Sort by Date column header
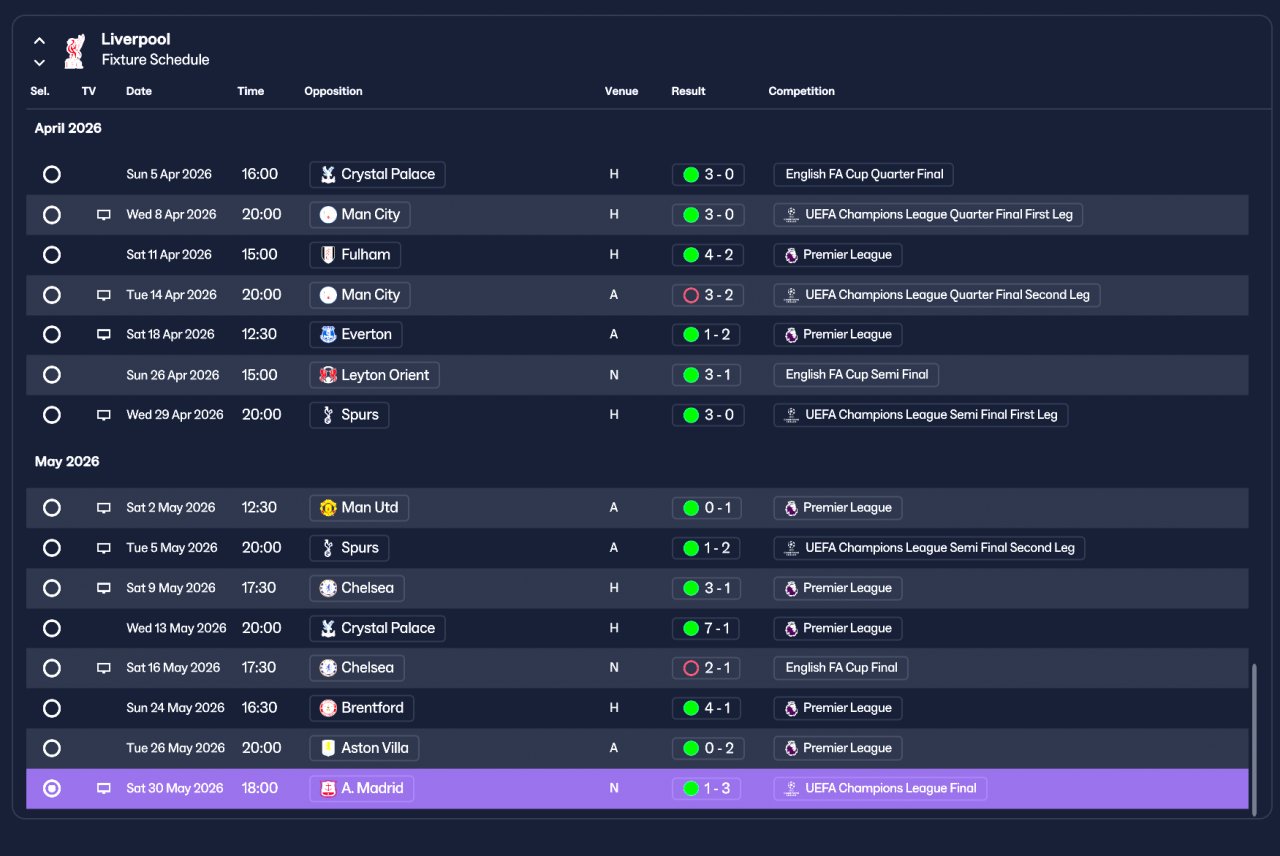Image resolution: width=1280 pixels, height=856 pixels. tap(139, 91)
